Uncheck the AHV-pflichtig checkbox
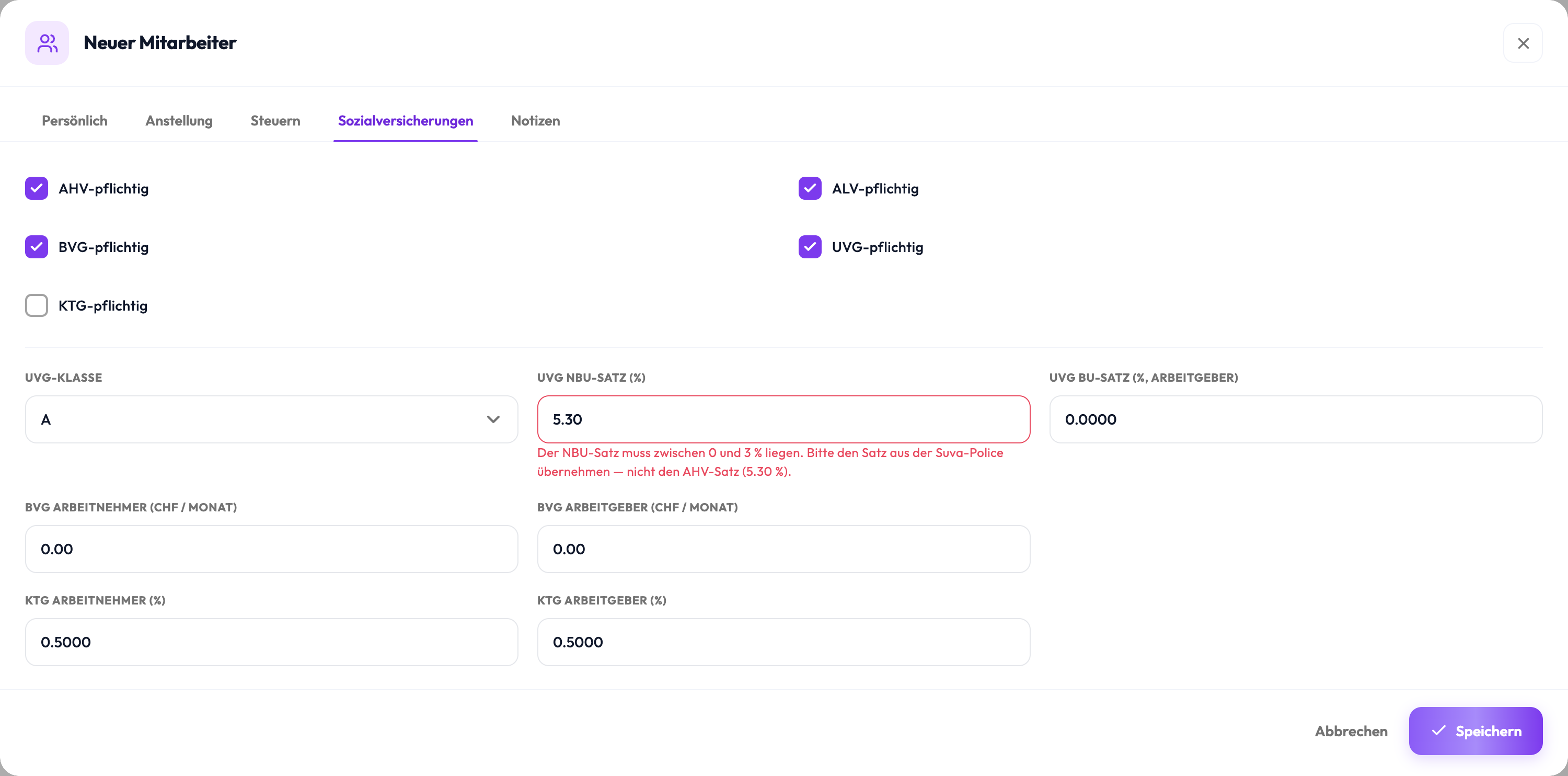This screenshot has width=1568, height=776. tap(37, 188)
